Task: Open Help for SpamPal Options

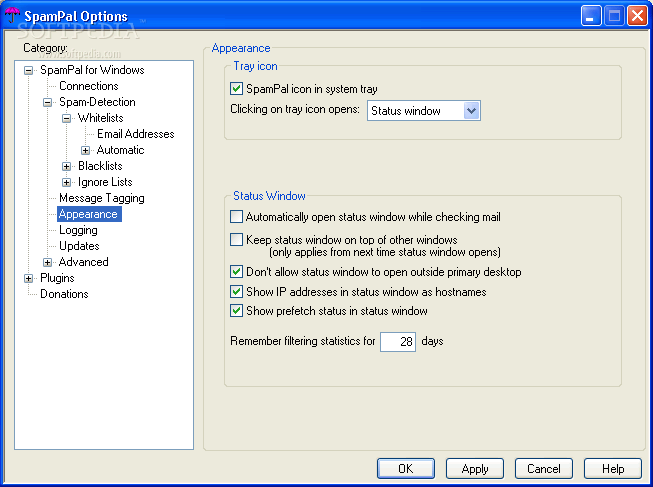Action: [613, 469]
